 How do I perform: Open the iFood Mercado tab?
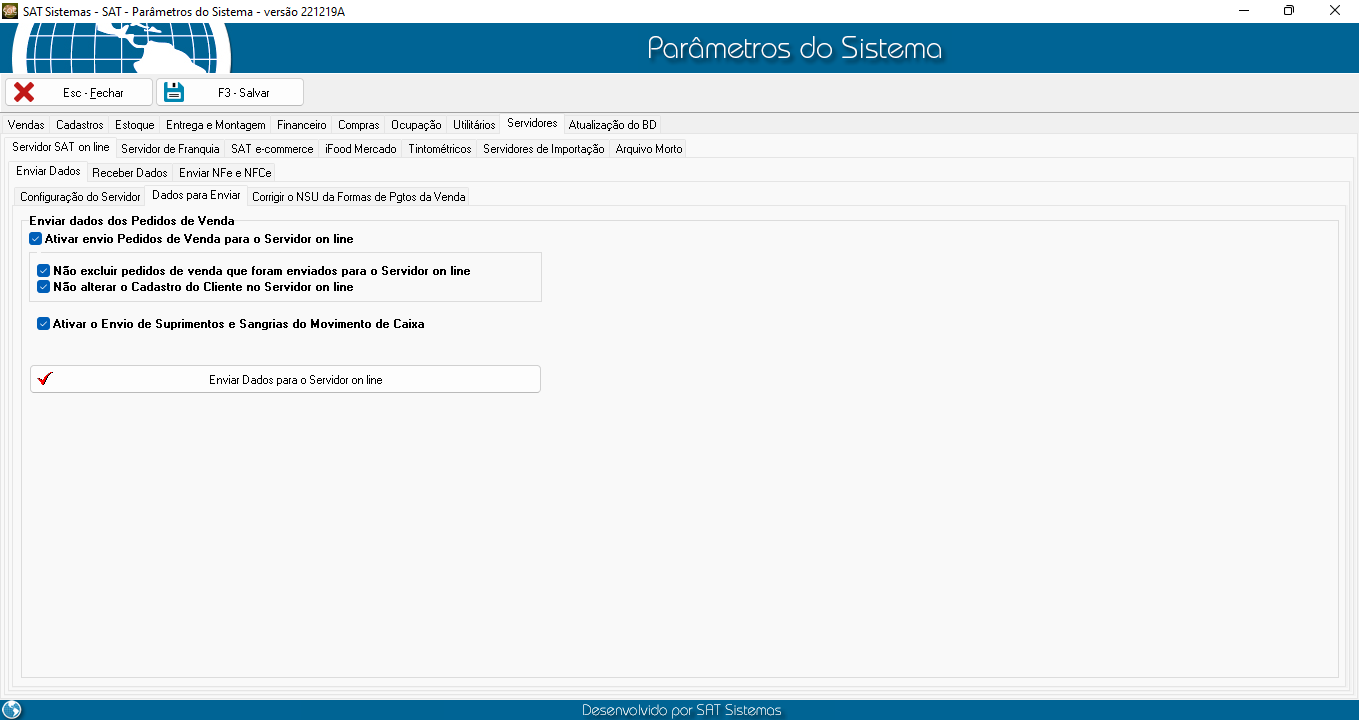click(360, 149)
